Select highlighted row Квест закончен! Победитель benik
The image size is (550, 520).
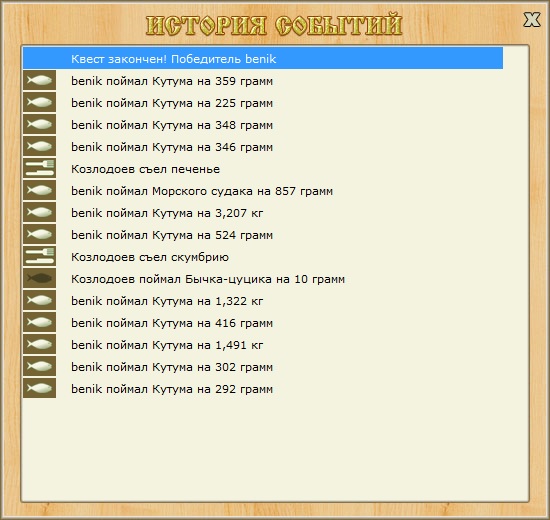point(263,58)
